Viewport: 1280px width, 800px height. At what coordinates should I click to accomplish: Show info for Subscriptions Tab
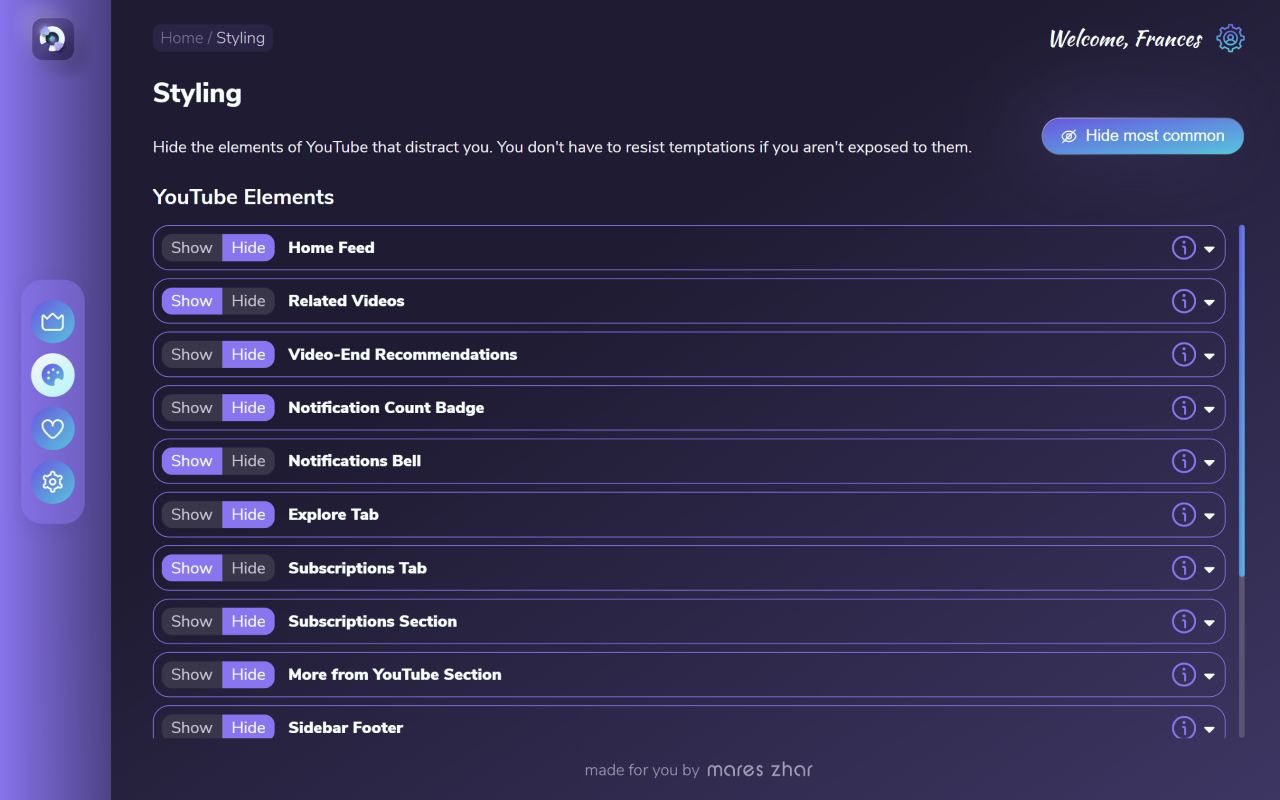(x=1184, y=568)
